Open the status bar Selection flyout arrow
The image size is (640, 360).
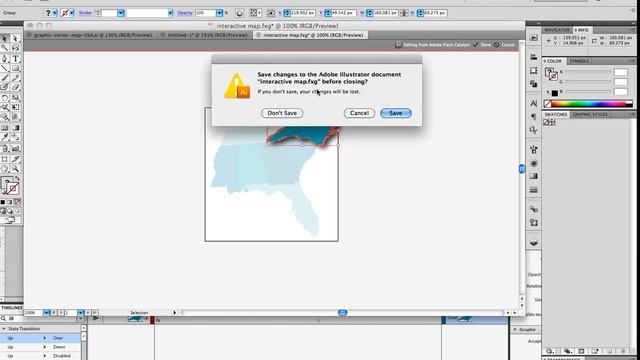tap(174, 313)
